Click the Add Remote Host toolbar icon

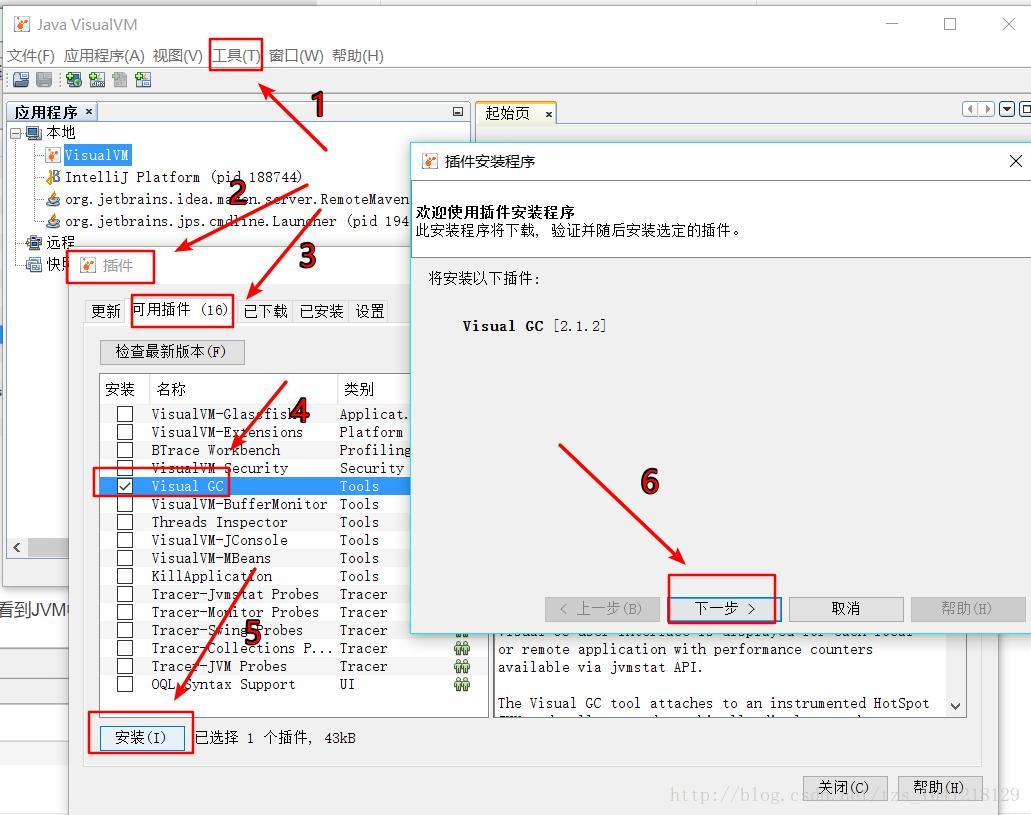coord(74,80)
